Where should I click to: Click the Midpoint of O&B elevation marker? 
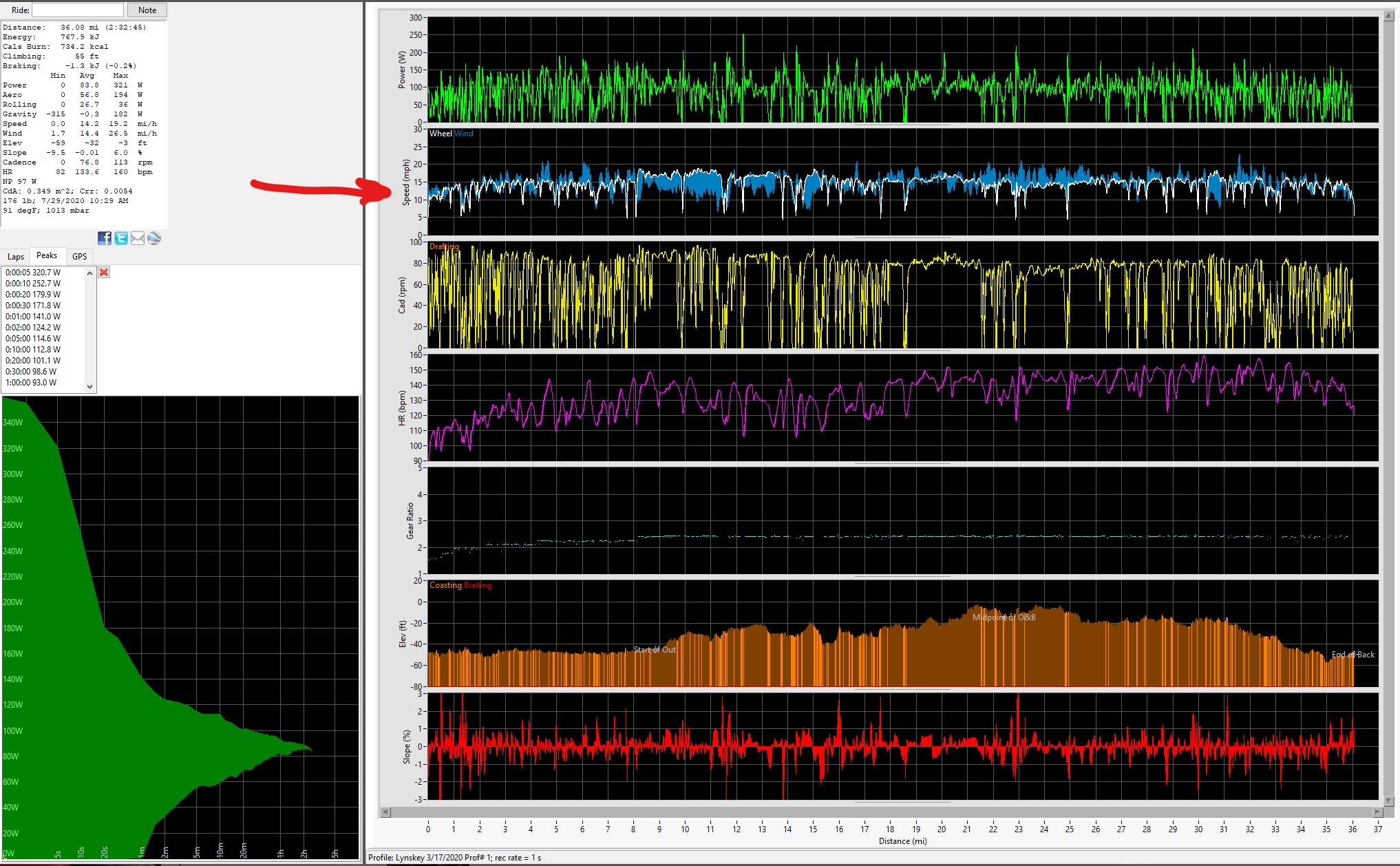pos(1004,617)
